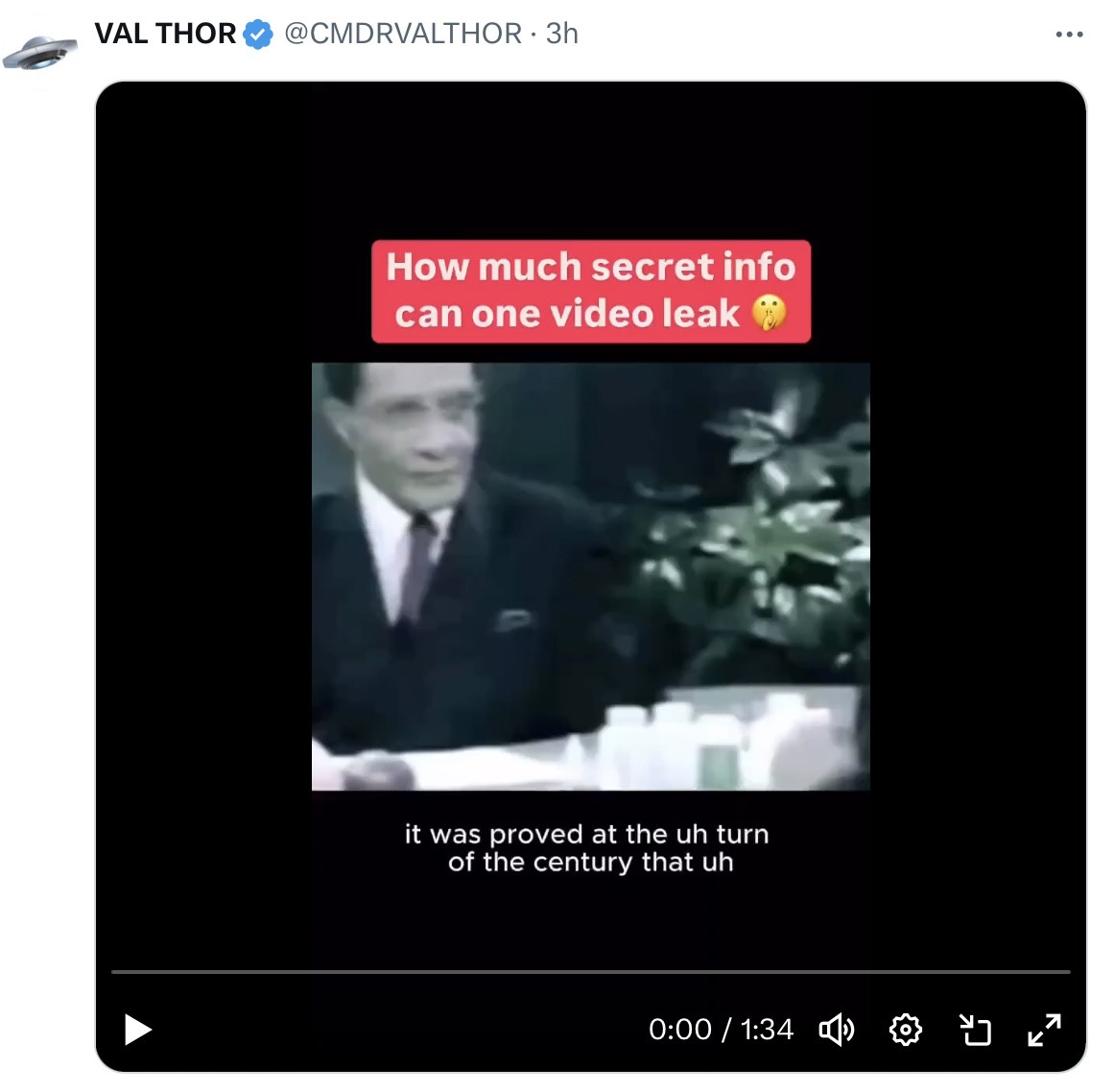Seek to the middle of the video progress bar
Viewport: 1114px width, 1092px height.
tap(591, 972)
